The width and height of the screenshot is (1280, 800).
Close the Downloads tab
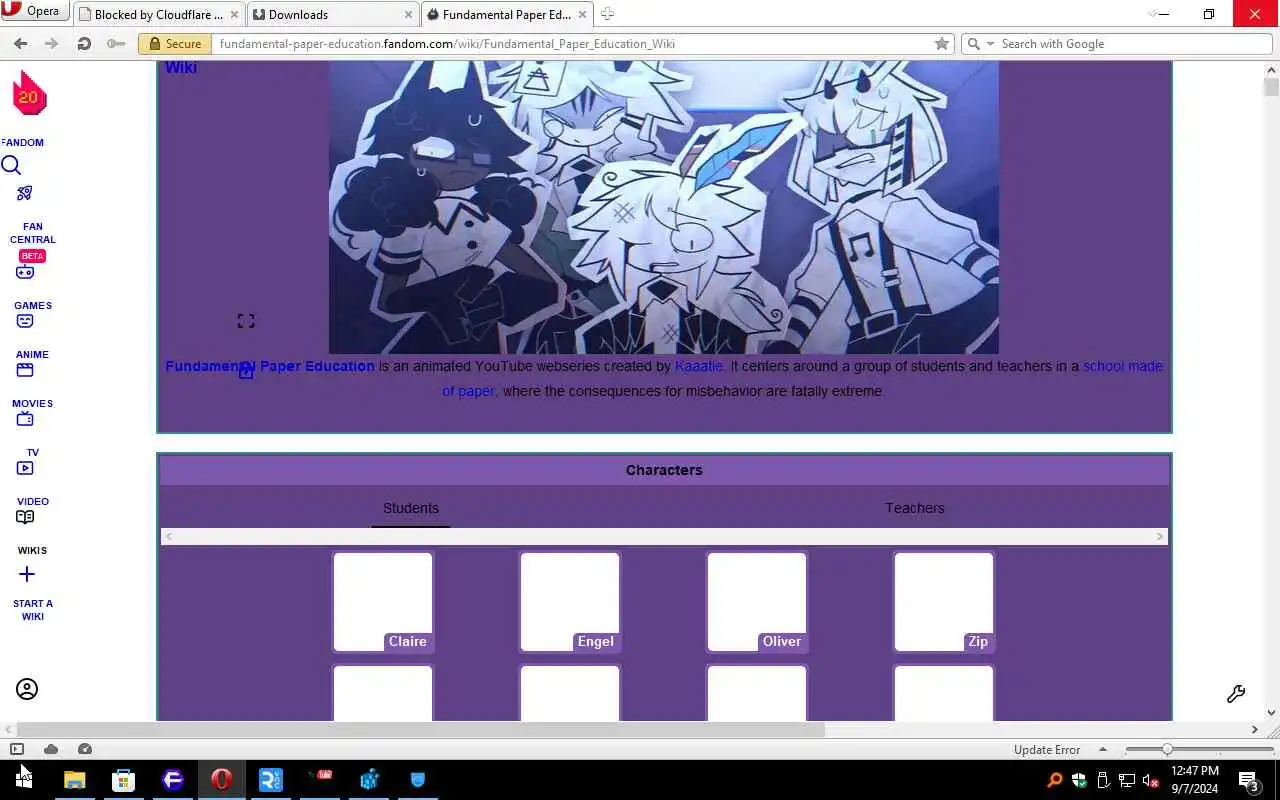(408, 15)
